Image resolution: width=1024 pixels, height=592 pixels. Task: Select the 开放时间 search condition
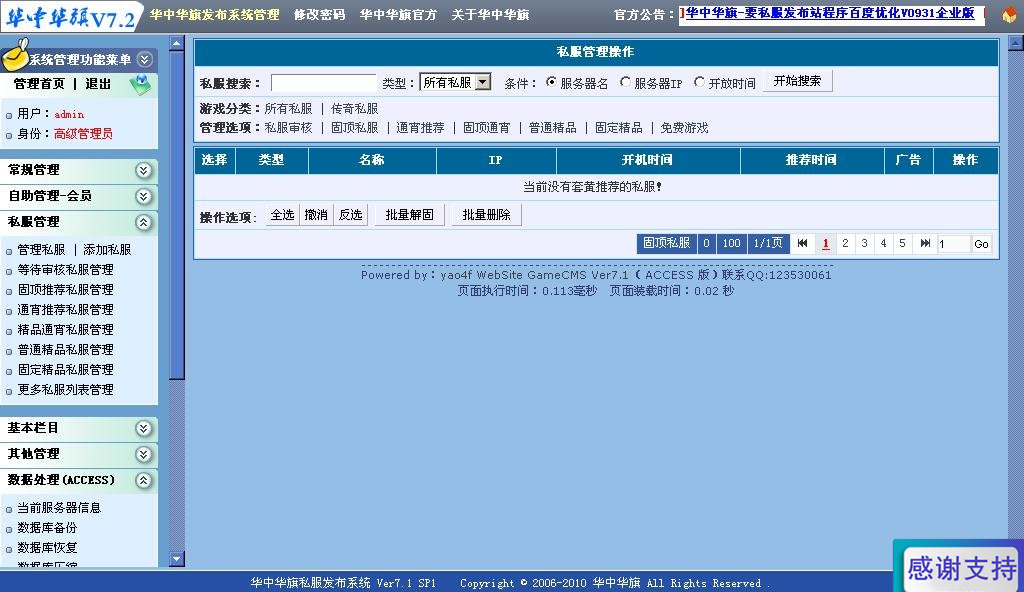699,82
